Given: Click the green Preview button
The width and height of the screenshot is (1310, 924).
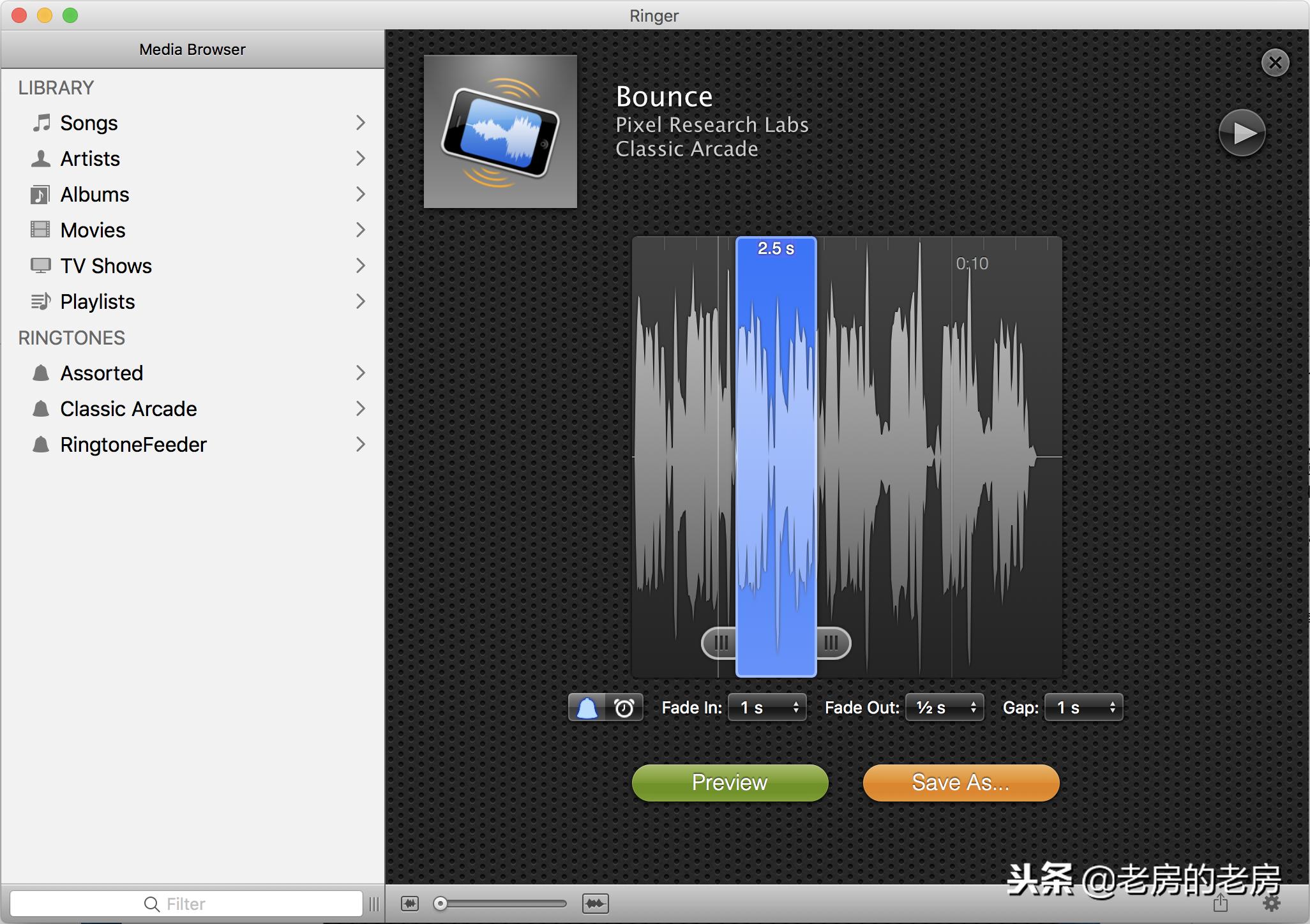Looking at the screenshot, I should 730,783.
